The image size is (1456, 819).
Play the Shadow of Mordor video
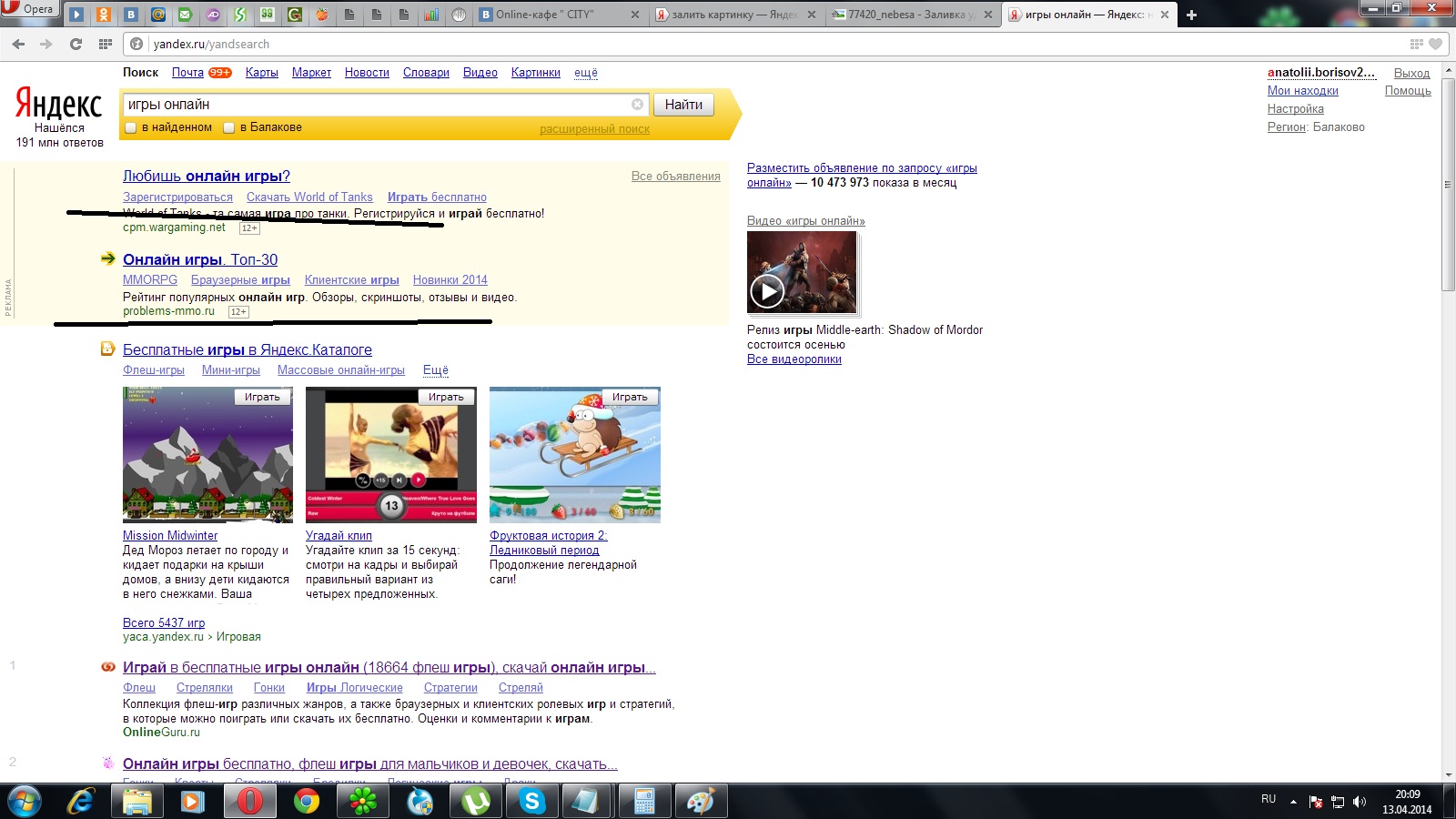[766, 290]
